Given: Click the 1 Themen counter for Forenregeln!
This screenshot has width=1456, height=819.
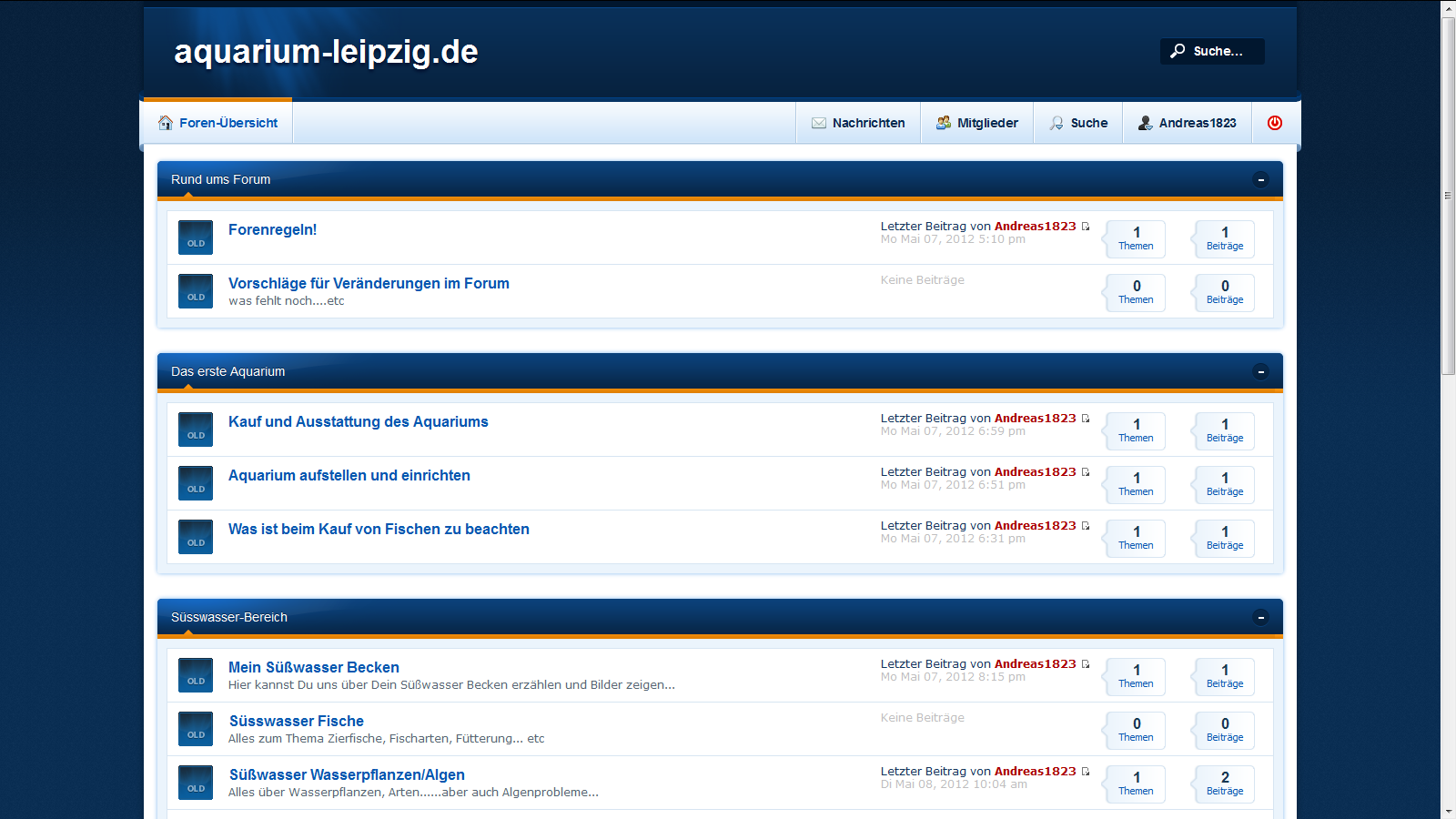Looking at the screenshot, I should 1136,239.
